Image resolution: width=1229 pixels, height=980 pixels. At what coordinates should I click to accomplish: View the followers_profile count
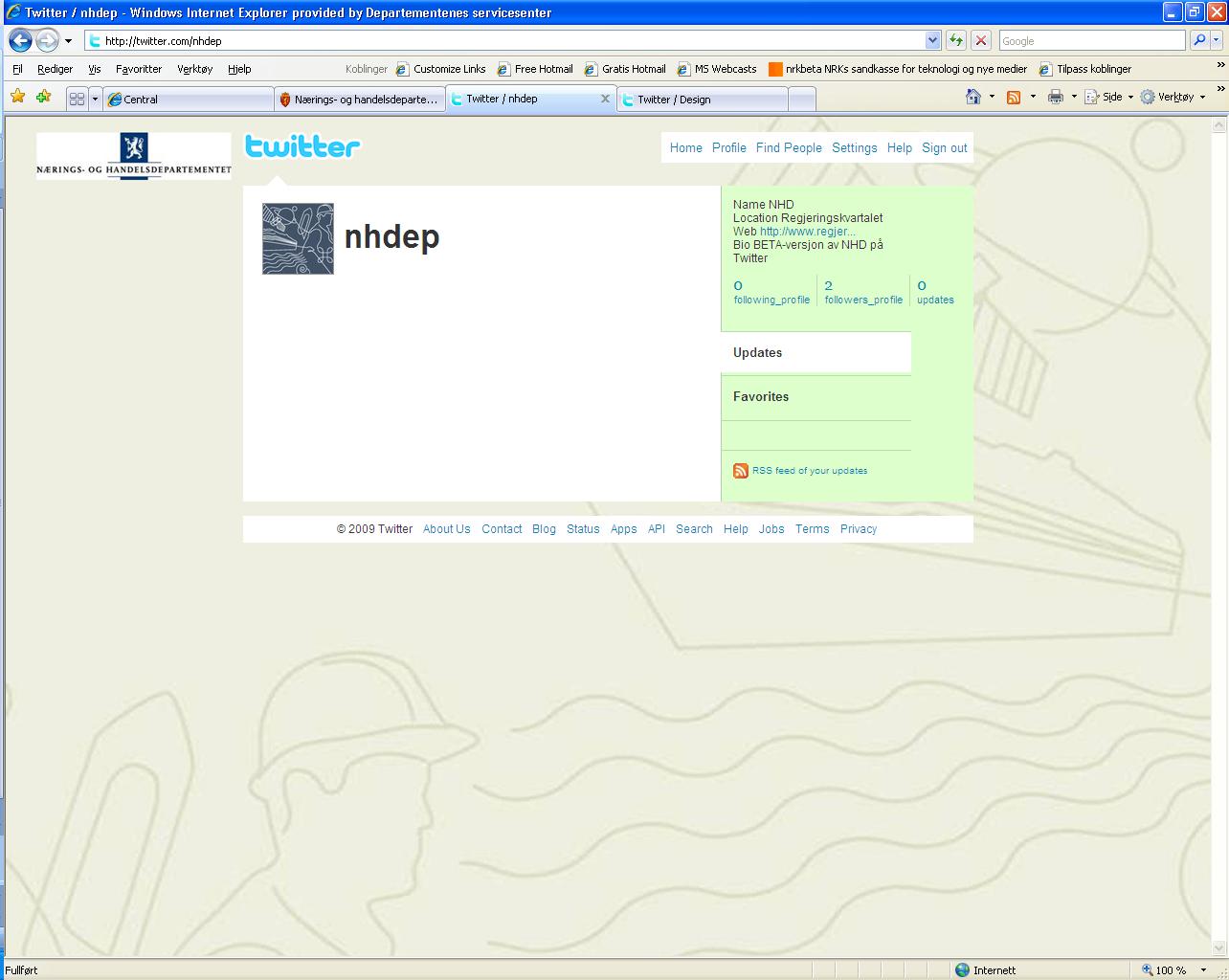[863, 292]
